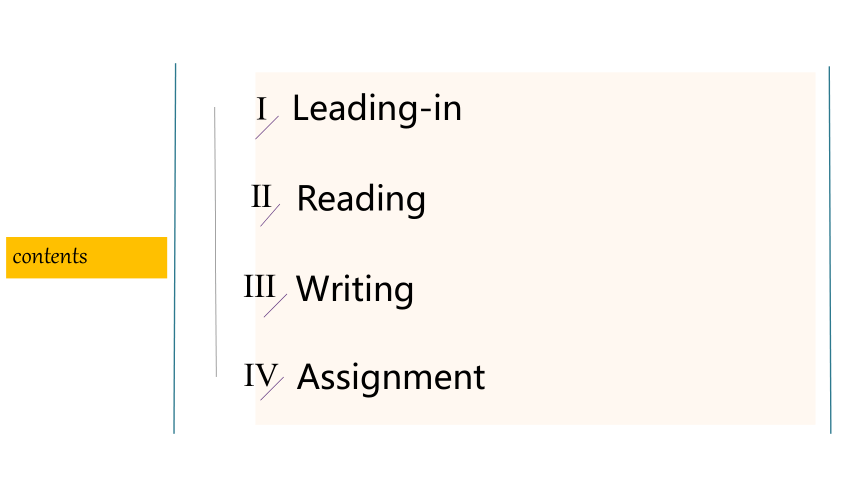The width and height of the screenshot is (860, 484).
Task: Select Roman numeral IV
Action: point(261,375)
